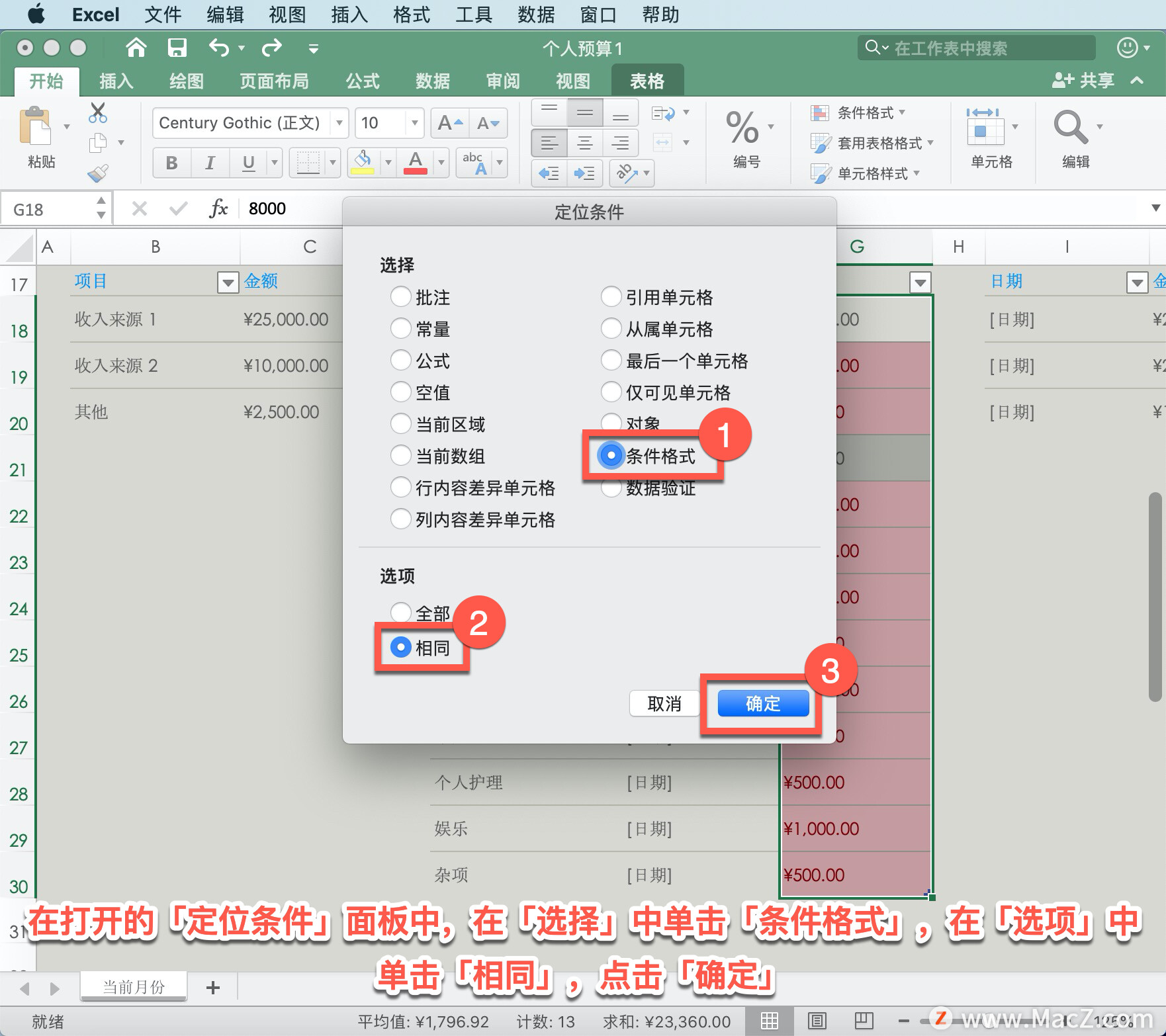The height and width of the screenshot is (1036, 1166).
Task: Cut selection with scissors icon
Action: [x=98, y=113]
